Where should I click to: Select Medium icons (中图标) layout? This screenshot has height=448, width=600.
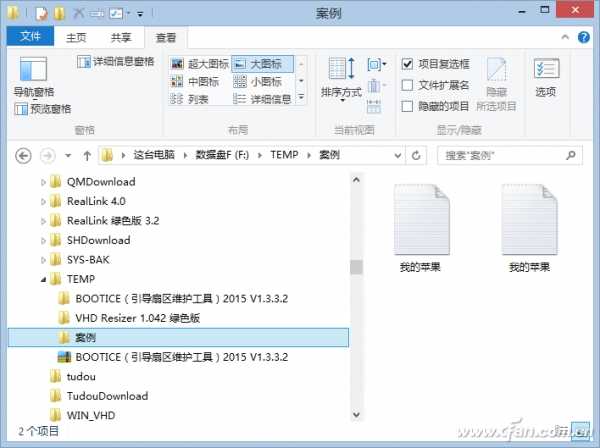pyautogui.click(x=195, y=81)
